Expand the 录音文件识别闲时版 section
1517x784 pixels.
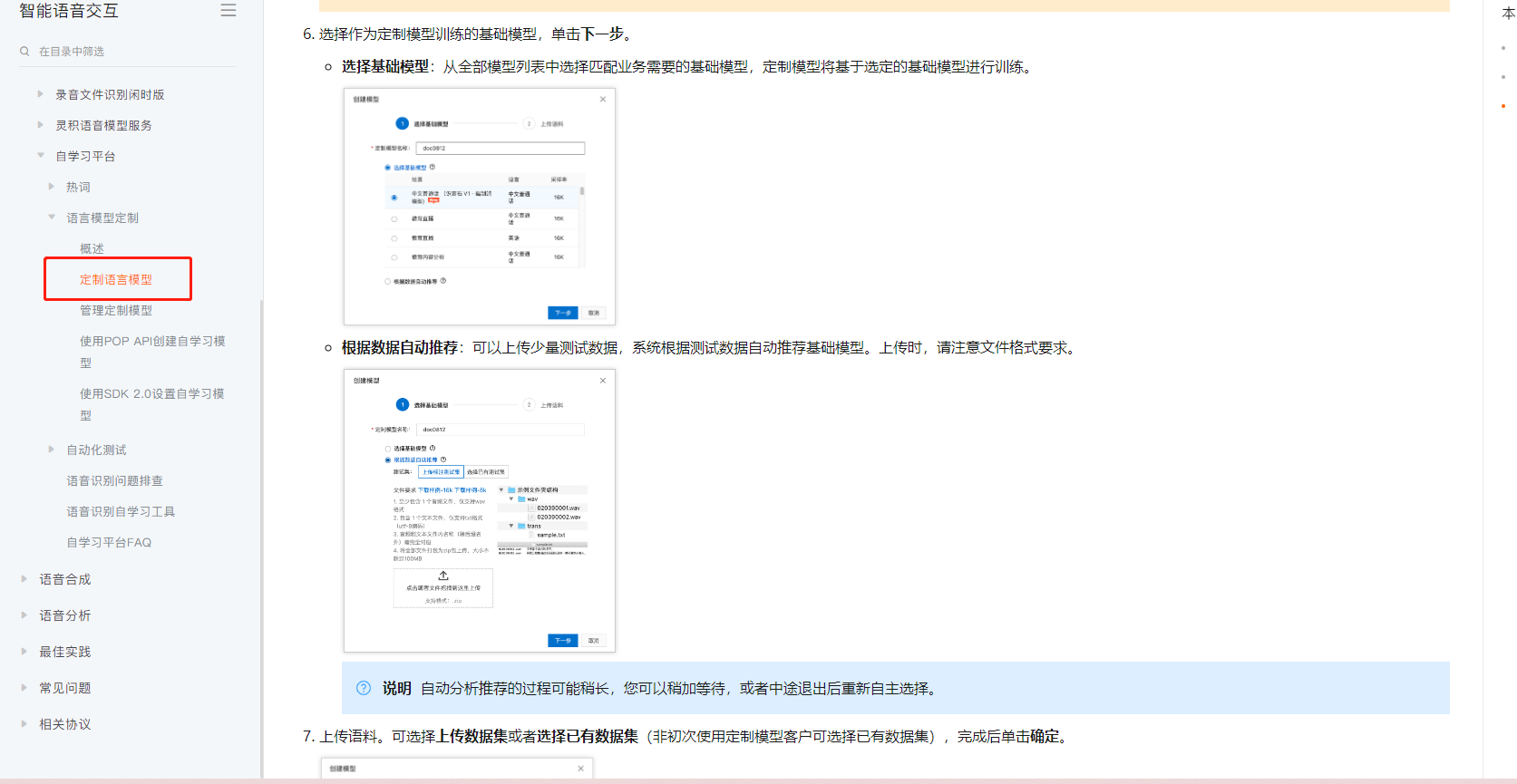pyautogui.click(x=40, y=93)
